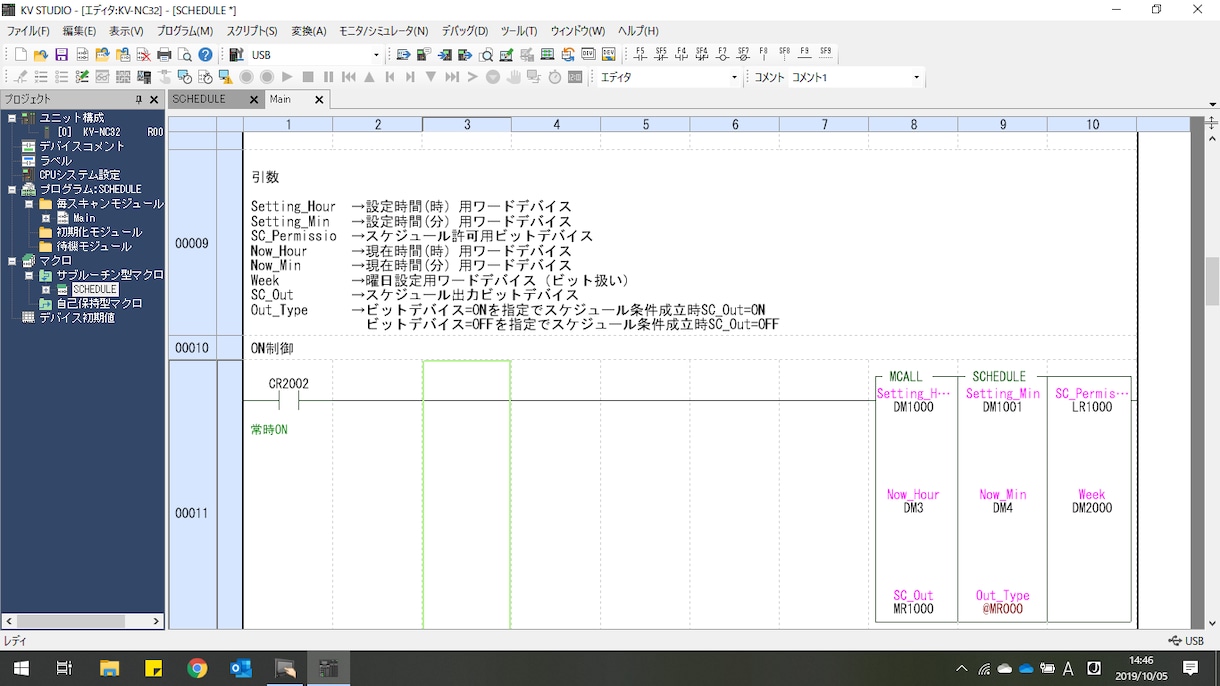Click the F9 horizontal line tool

tap(805, 54)
